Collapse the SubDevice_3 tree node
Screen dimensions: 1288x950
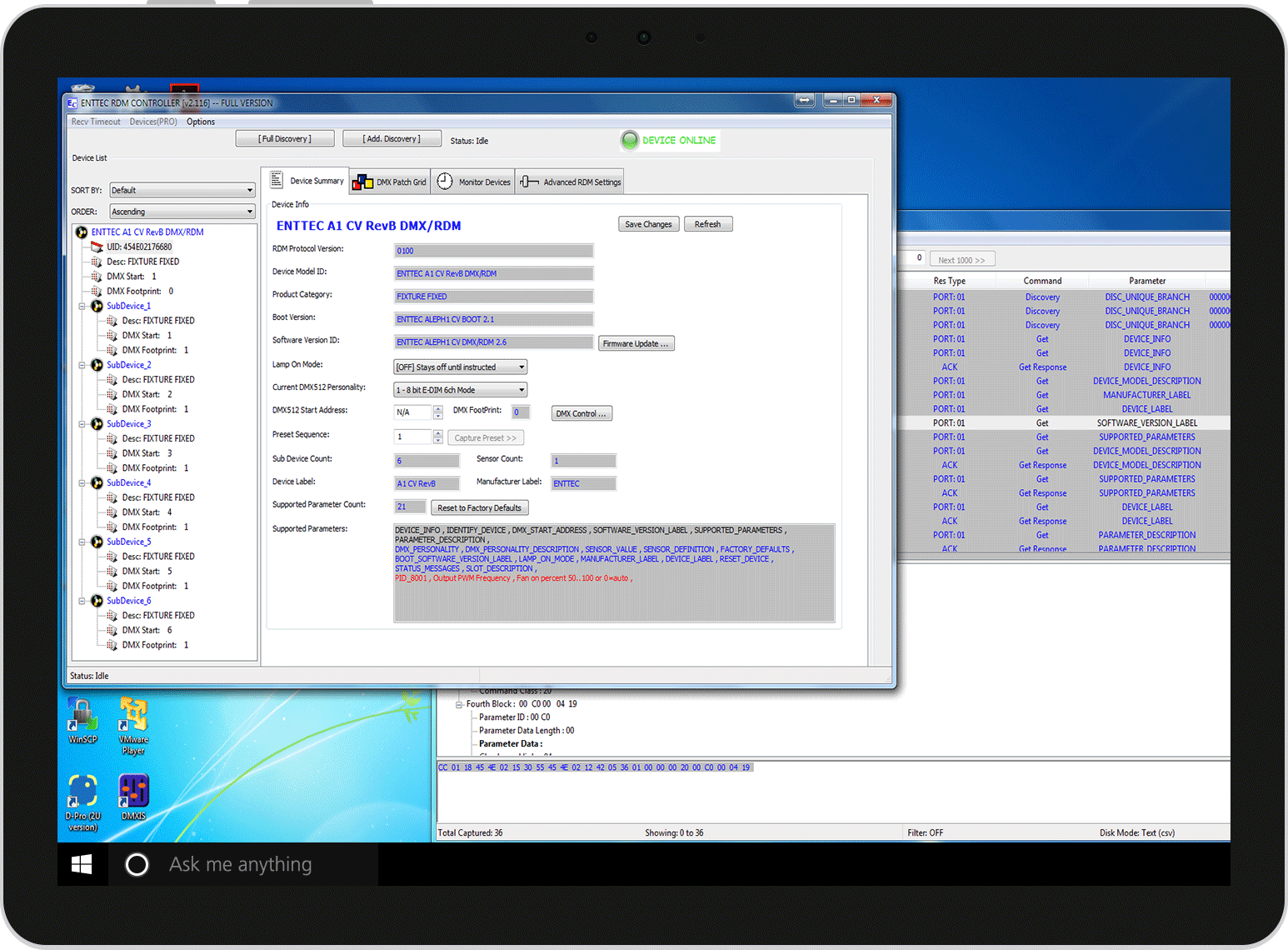click(x=82, y=424)
